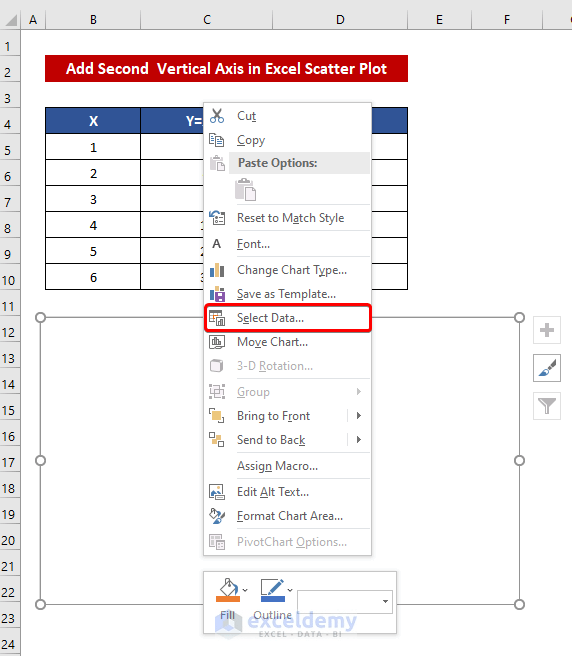Screen dimensions: 572x656
Task: Expand the Send to Back submenu arrow
Action: click(359, 440)
